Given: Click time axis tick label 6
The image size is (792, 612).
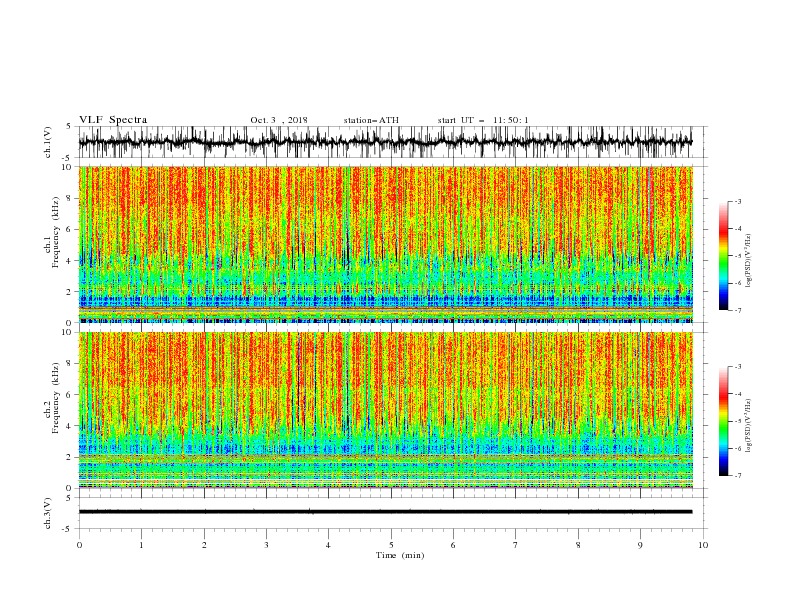Looking at the screenshot, I should tap(453, 545).
